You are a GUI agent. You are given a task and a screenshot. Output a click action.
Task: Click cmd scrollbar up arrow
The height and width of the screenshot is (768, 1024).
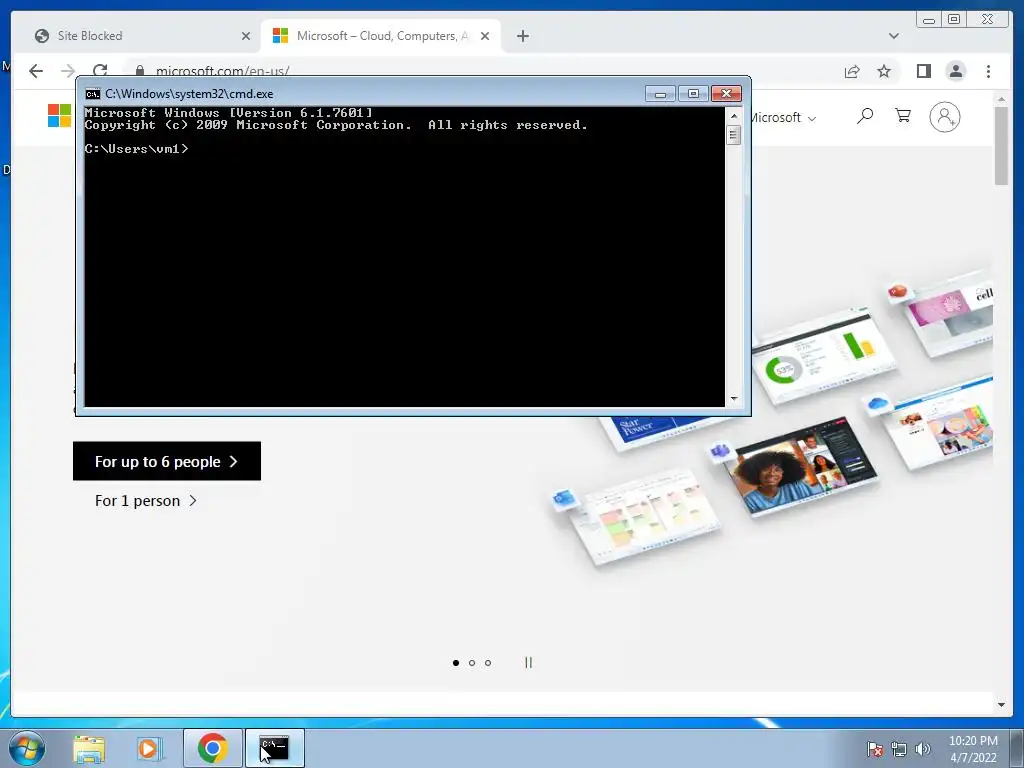[x=734, y=116]
